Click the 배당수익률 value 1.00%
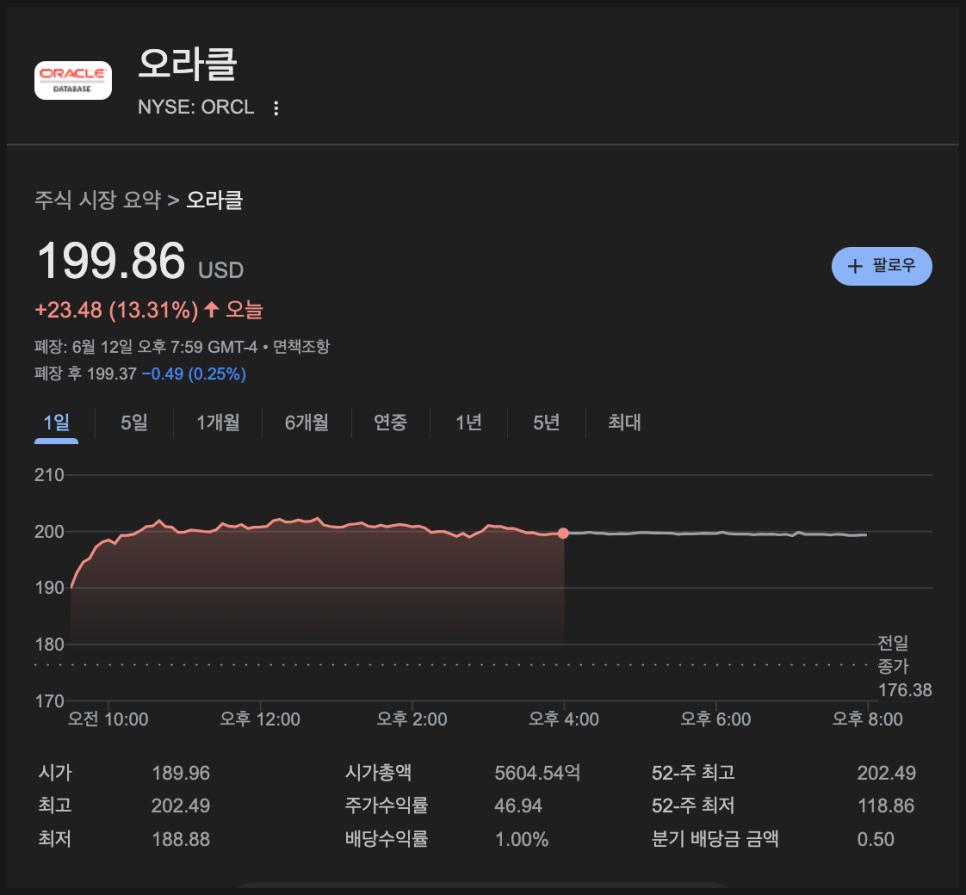 [x=521, y=839]
